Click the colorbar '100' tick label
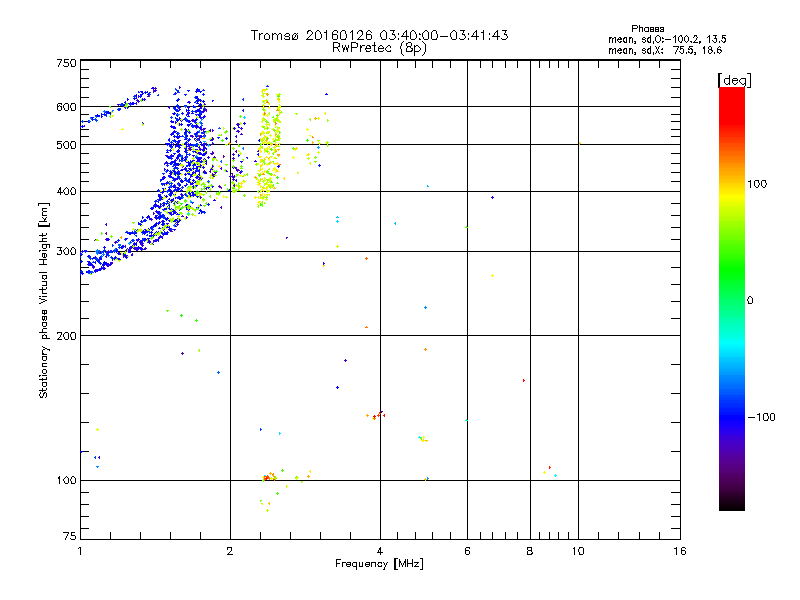 tap(757, 184)
